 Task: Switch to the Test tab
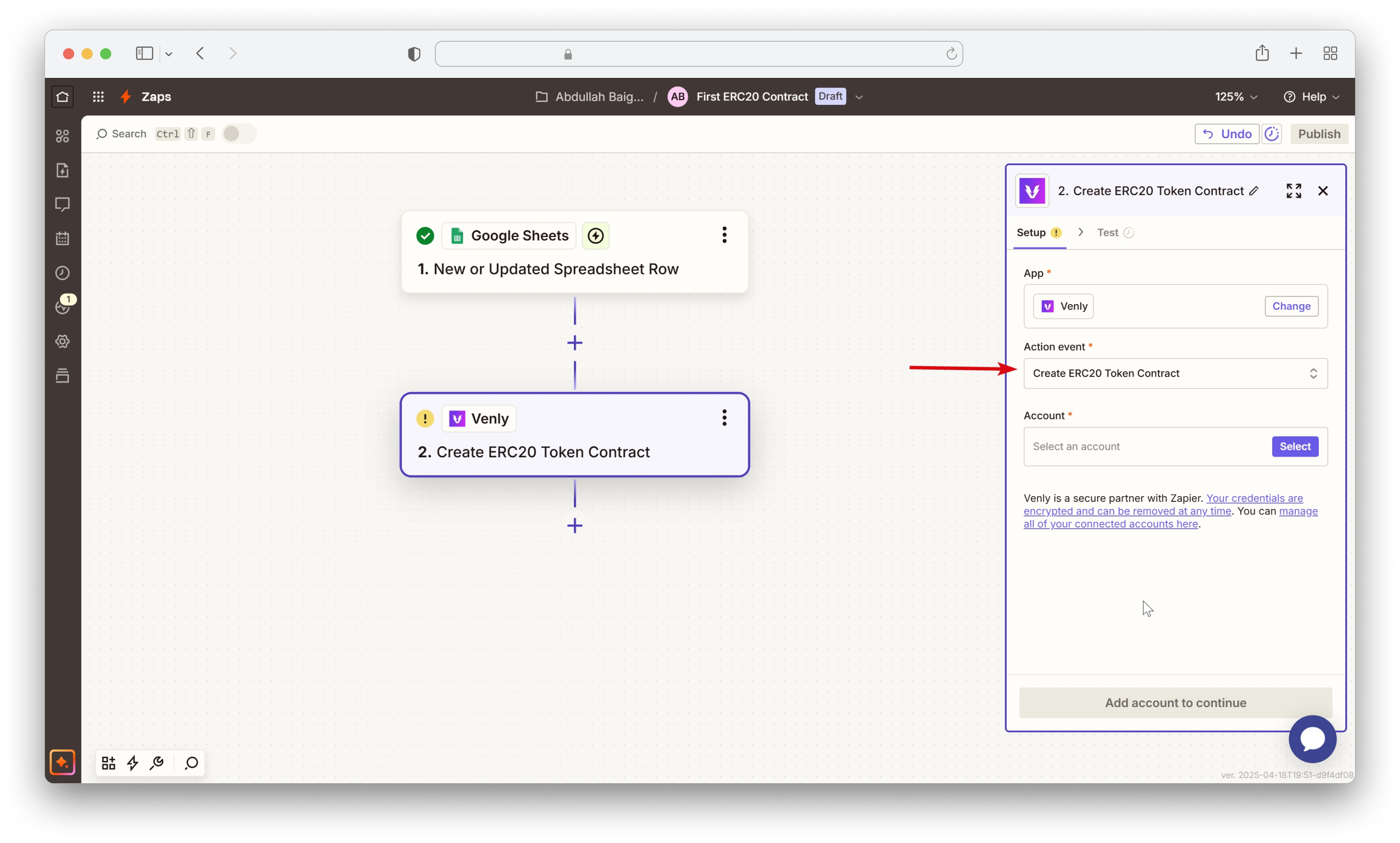(x=1107, y=233)
